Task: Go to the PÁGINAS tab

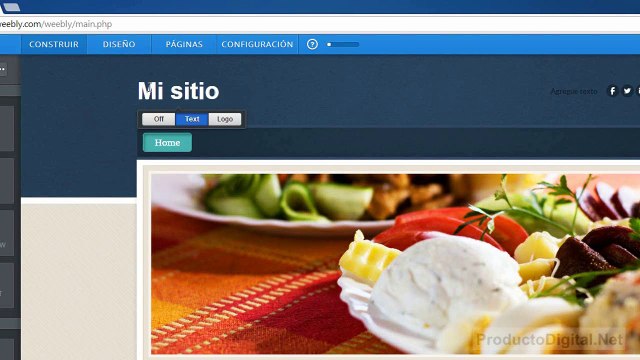Action: 184,44
